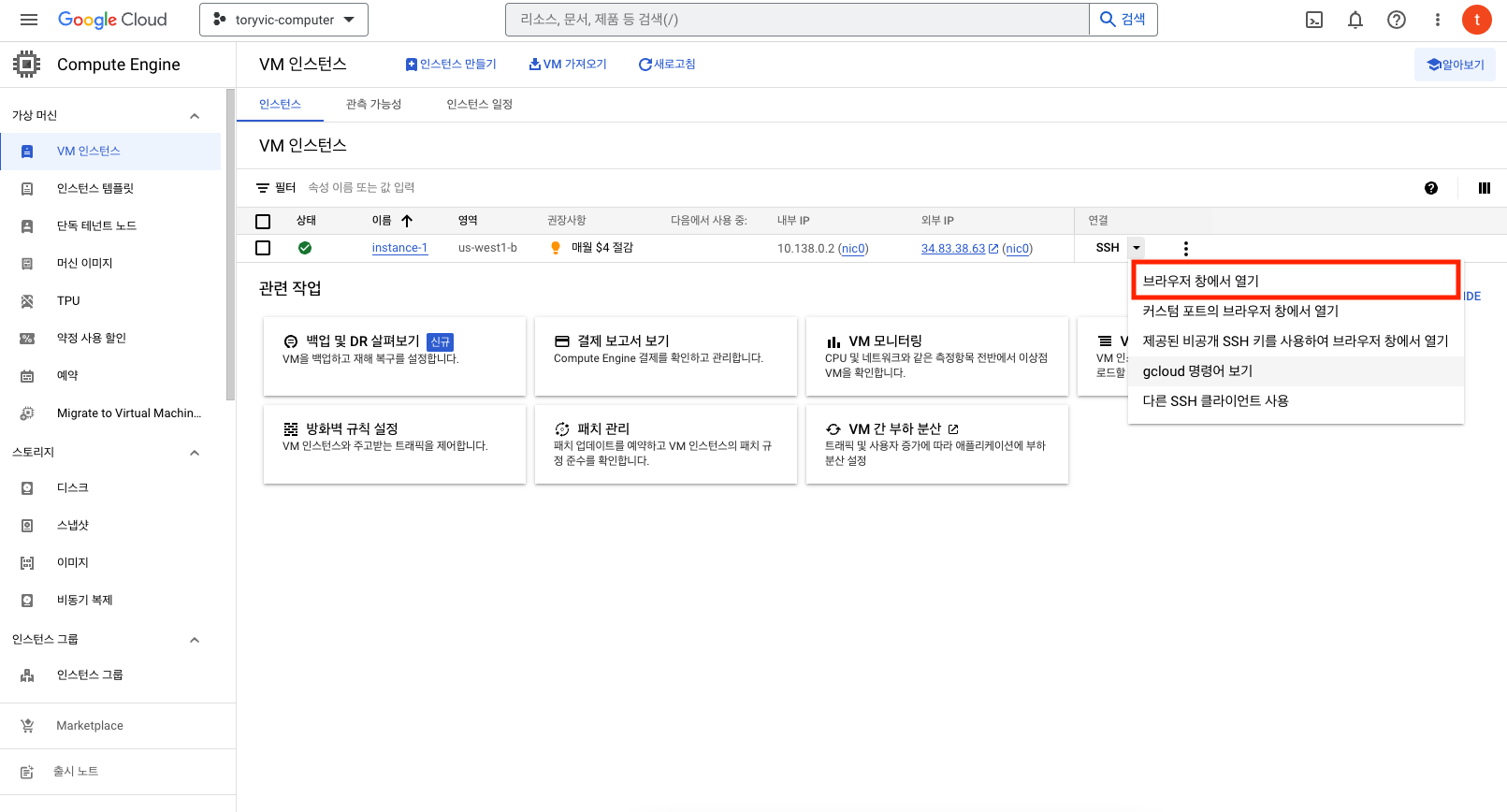Viewport: 1507px width, 812px height.
Task: Click the 출시 노트 icon
Action: 27,772
